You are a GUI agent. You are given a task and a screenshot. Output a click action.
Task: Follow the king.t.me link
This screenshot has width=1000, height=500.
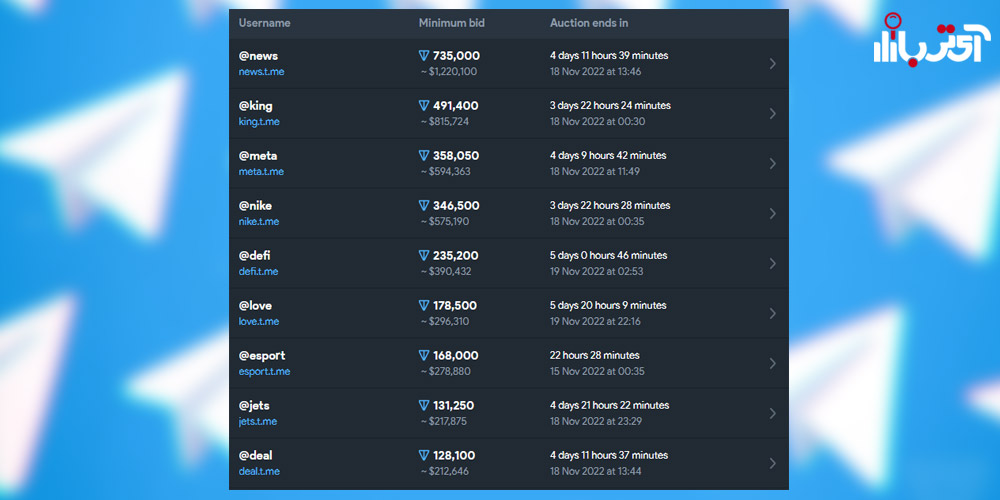pyautogui.click(x=259, y=121)
